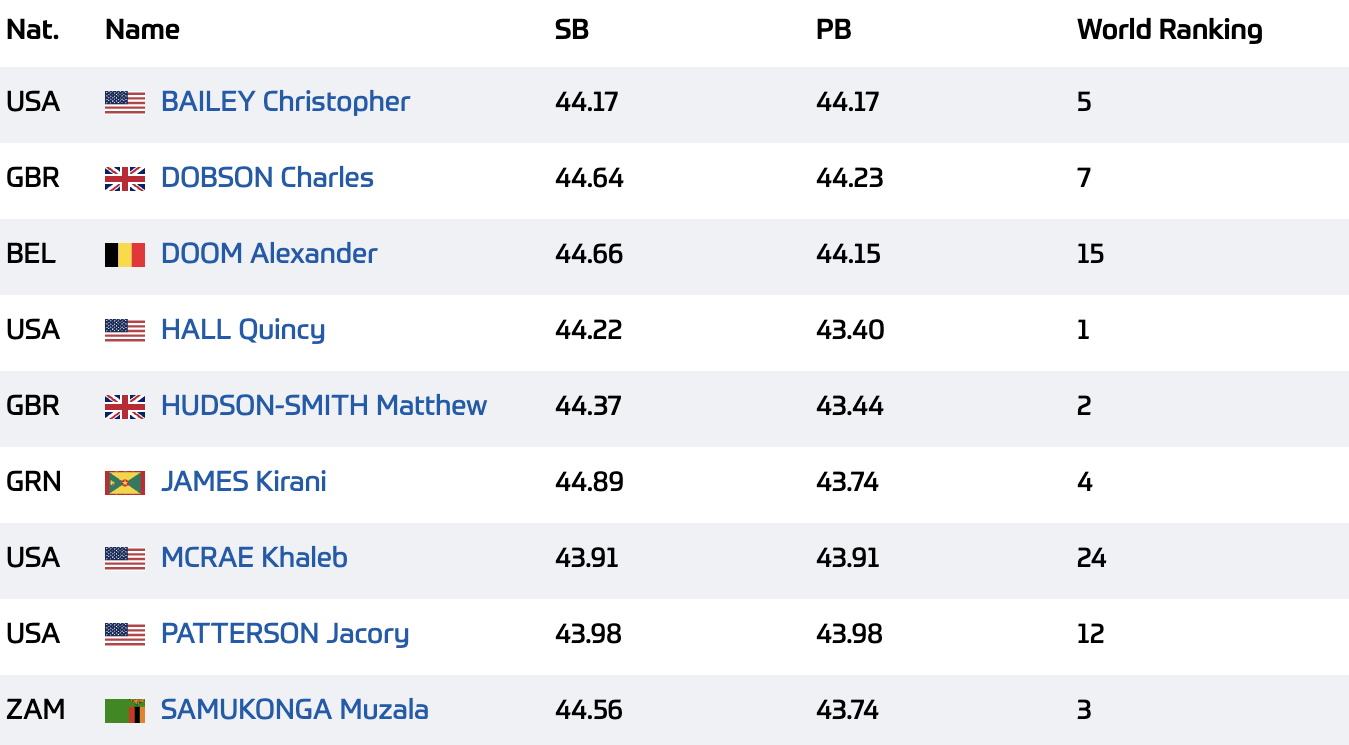Click the Zambian flag beside SAMUKONGA Muzala
This screenshot has height=745, width=1349.
click(x=125, y=710)
